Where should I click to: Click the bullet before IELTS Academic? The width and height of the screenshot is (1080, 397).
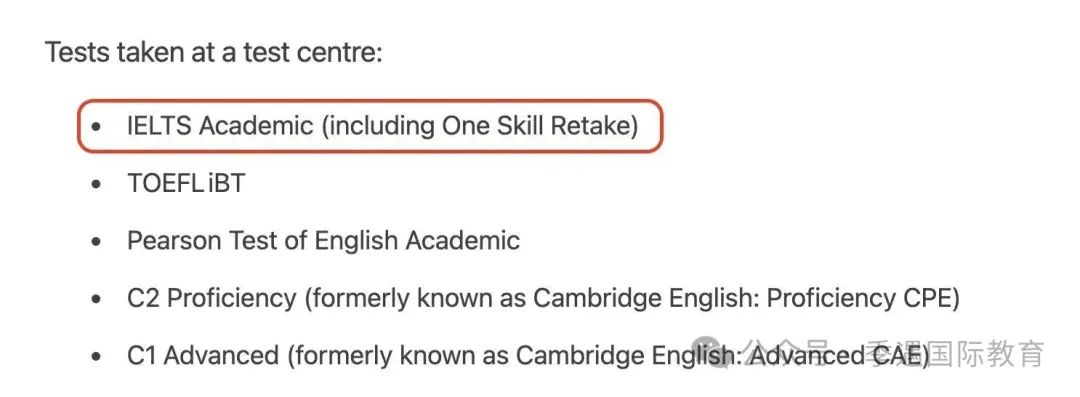click(96, 127)
